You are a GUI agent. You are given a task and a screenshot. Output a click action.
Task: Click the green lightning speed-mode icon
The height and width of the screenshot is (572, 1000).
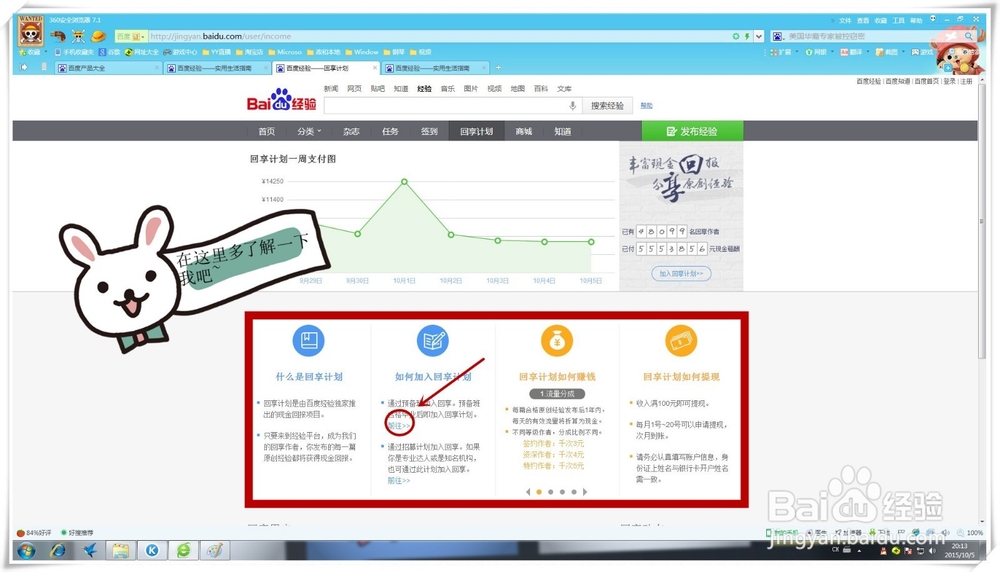pyautogui.click(x=747, y=36)
